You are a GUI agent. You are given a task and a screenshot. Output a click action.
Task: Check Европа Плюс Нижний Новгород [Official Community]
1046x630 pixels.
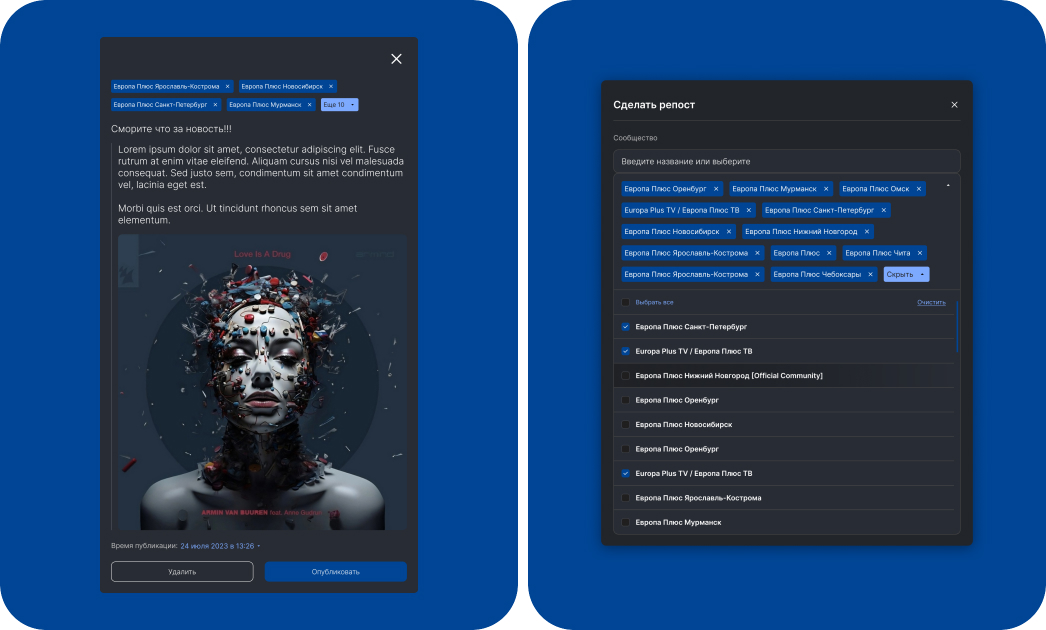pos(625,376)
